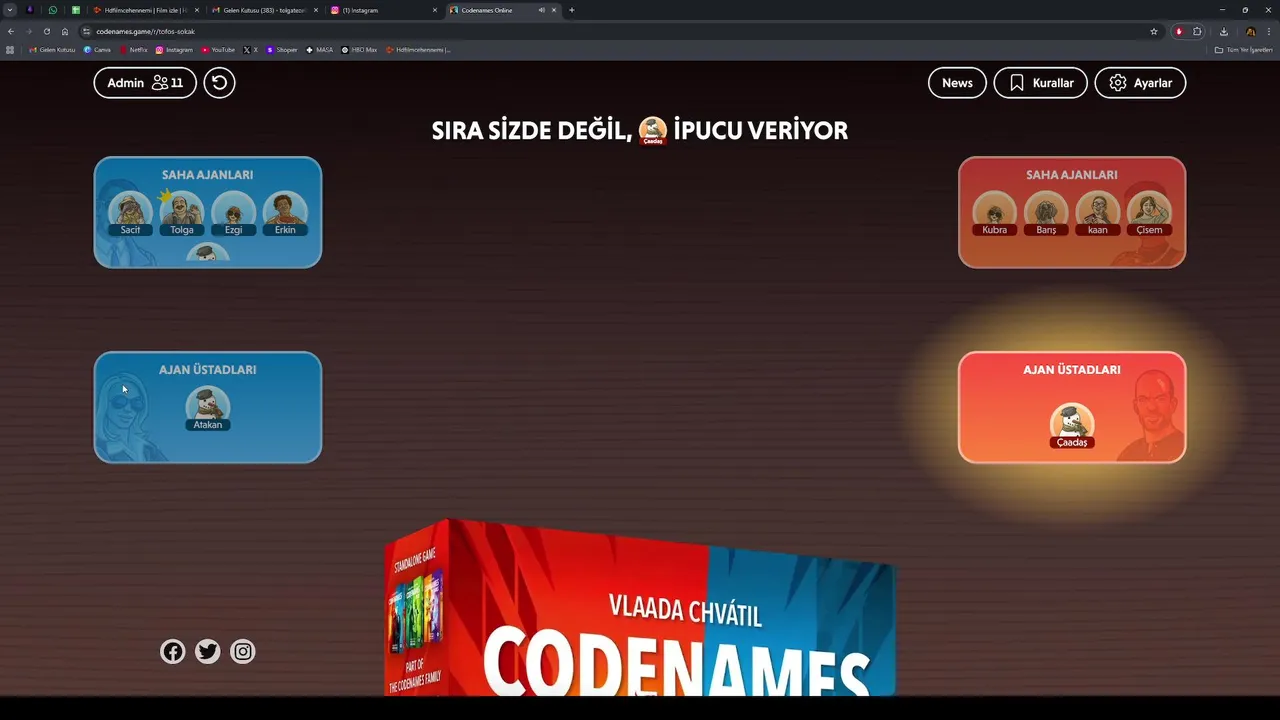The width and height of the screenshot is (1280, 720).
Task: Open the Chrome profile avatar
Action: pos(1250,31)
